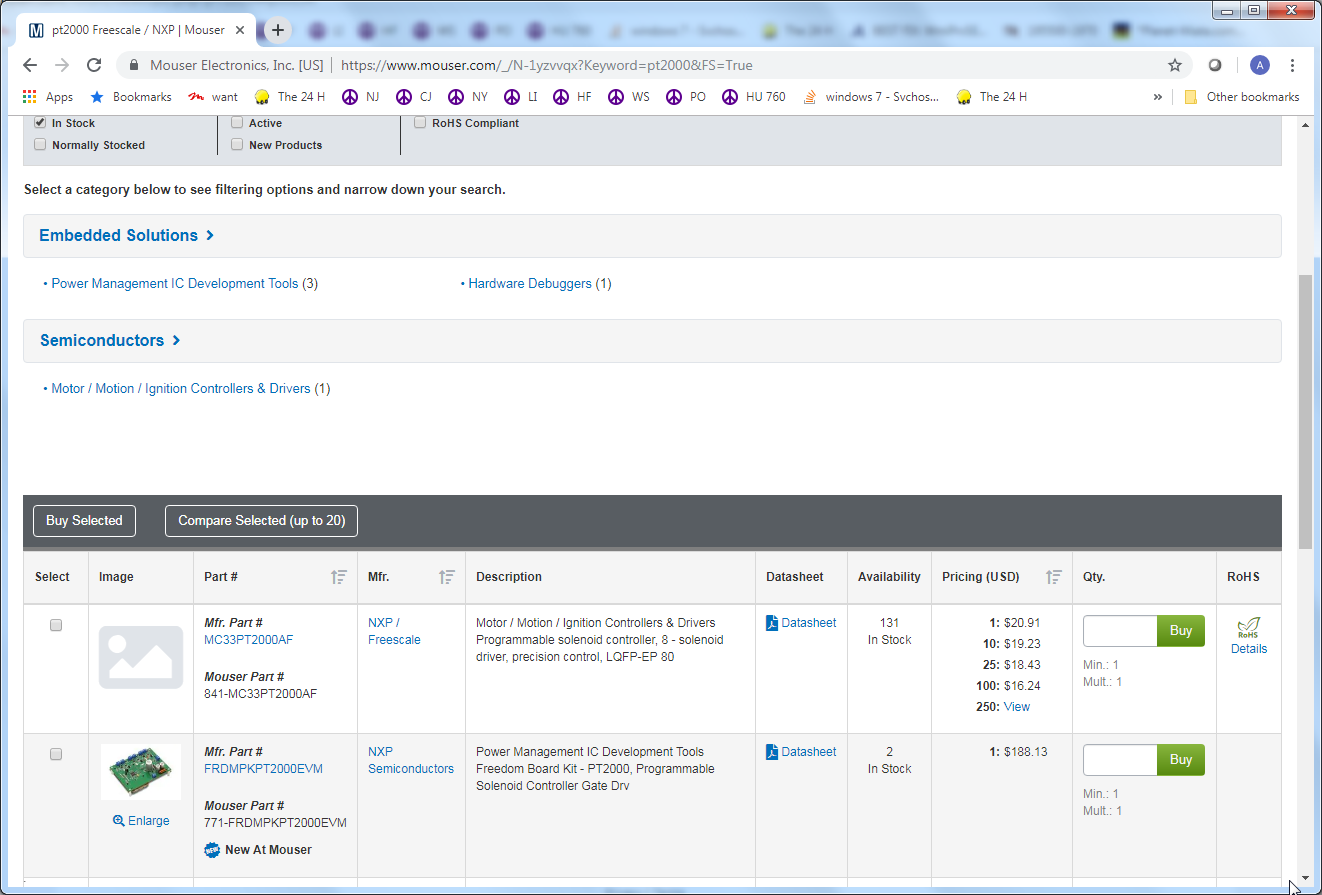The width and height of the screenshot is (1322, 895).
Task: Open the datasheet PDF for MC33PT2000AF
Action: (801, 623)
